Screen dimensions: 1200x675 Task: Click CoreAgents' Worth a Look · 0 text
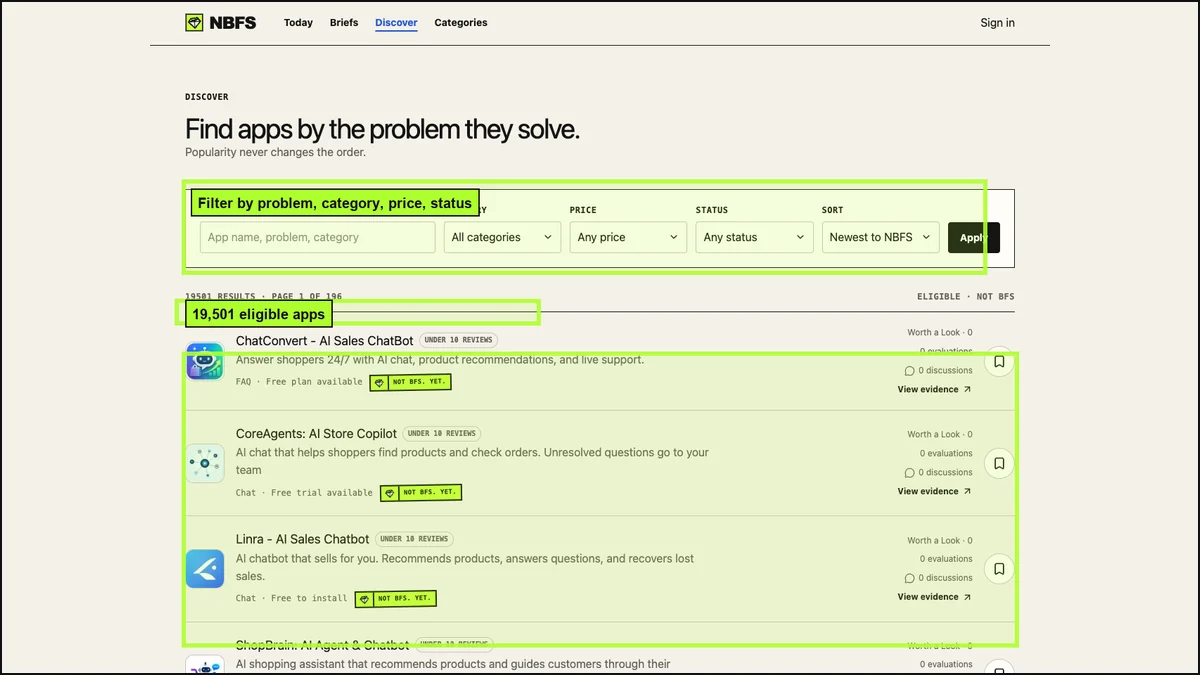click(x=940, y=435)
